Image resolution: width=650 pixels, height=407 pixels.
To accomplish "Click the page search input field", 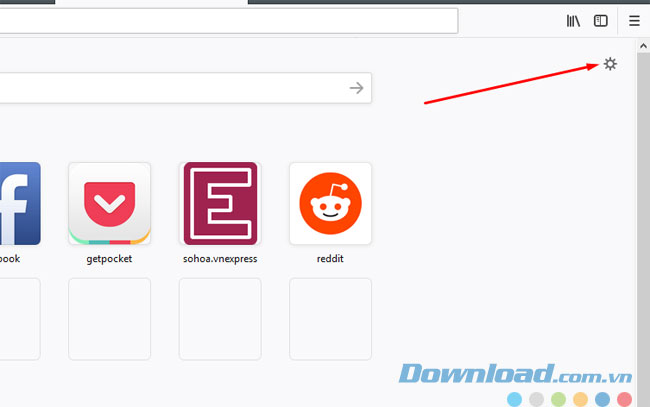I will coord(185,88).
